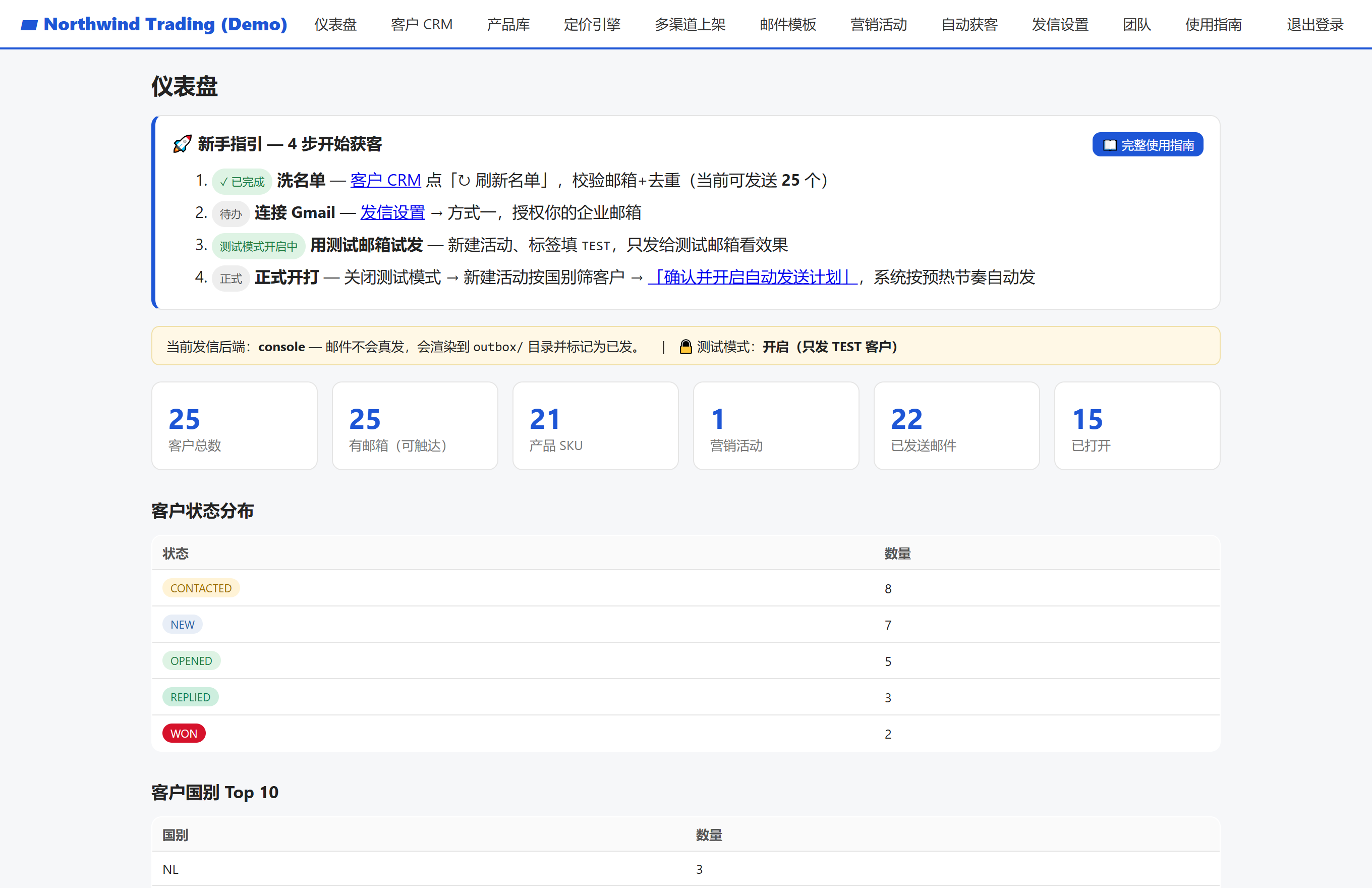Click the 待办 badge in step 2
1372x888 pixels.
[x=231, y=214]
